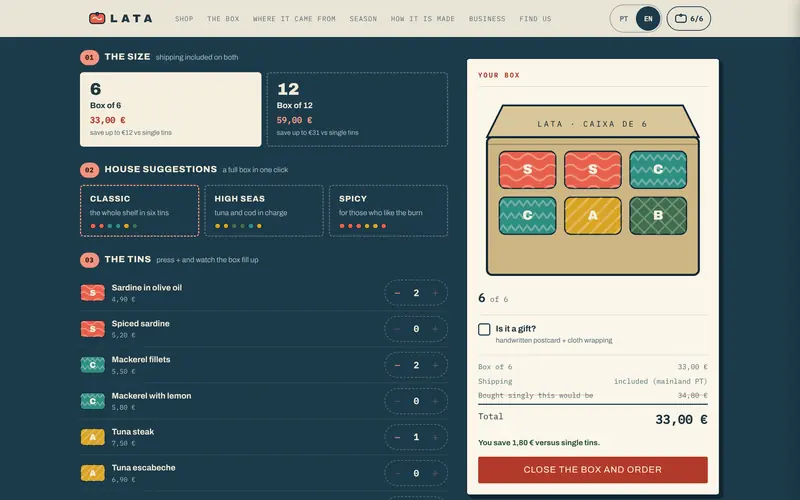This screenshot has width=800, height=500.
Task: Click the LATA tin logo icon
Action: [x=97, y=18]
